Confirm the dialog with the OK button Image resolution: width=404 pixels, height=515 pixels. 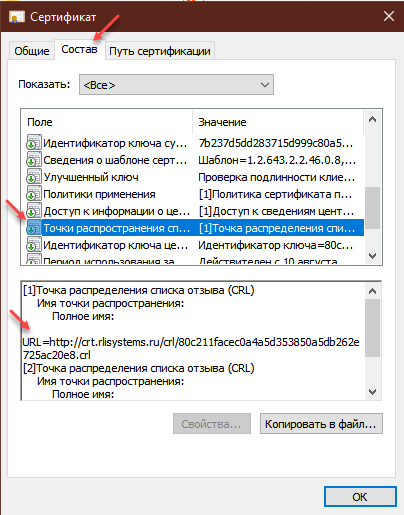tap(360, 497)
